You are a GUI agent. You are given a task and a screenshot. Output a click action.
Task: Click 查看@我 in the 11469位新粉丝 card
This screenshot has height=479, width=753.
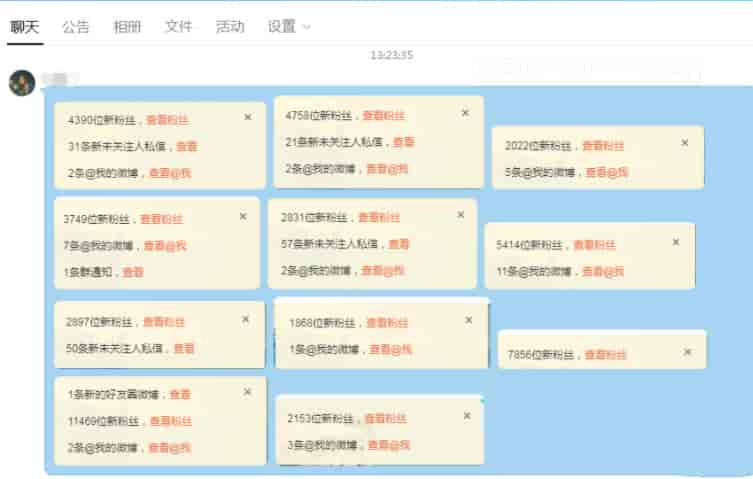170,447
